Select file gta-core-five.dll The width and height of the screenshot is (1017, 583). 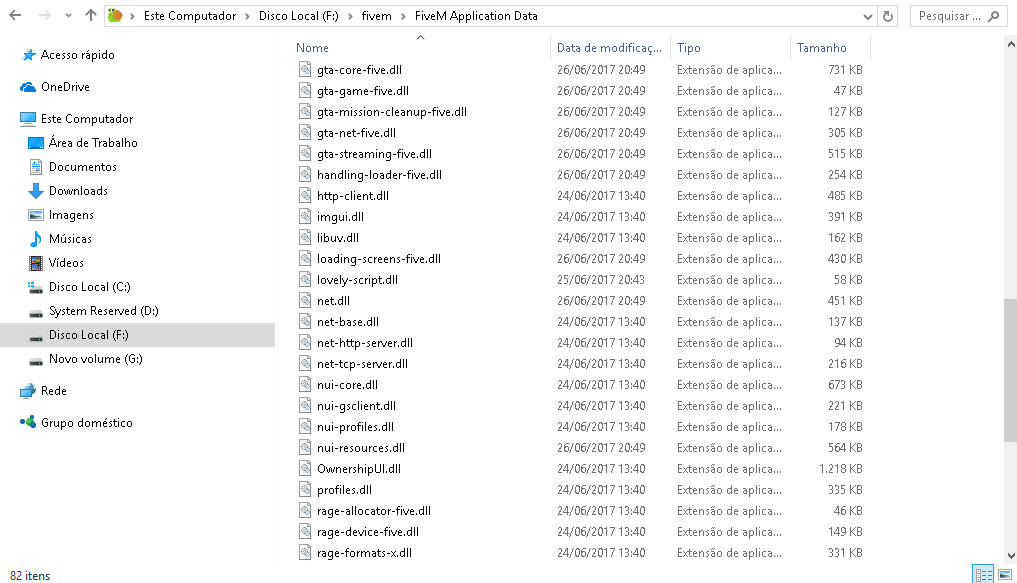tap(359, 70)
